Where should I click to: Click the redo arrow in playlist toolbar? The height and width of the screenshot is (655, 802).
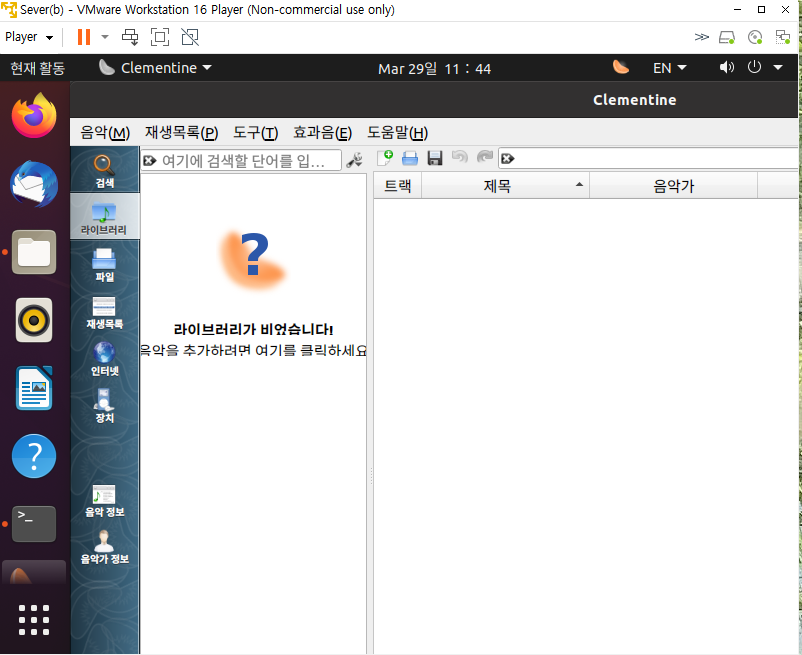point(484,156)
